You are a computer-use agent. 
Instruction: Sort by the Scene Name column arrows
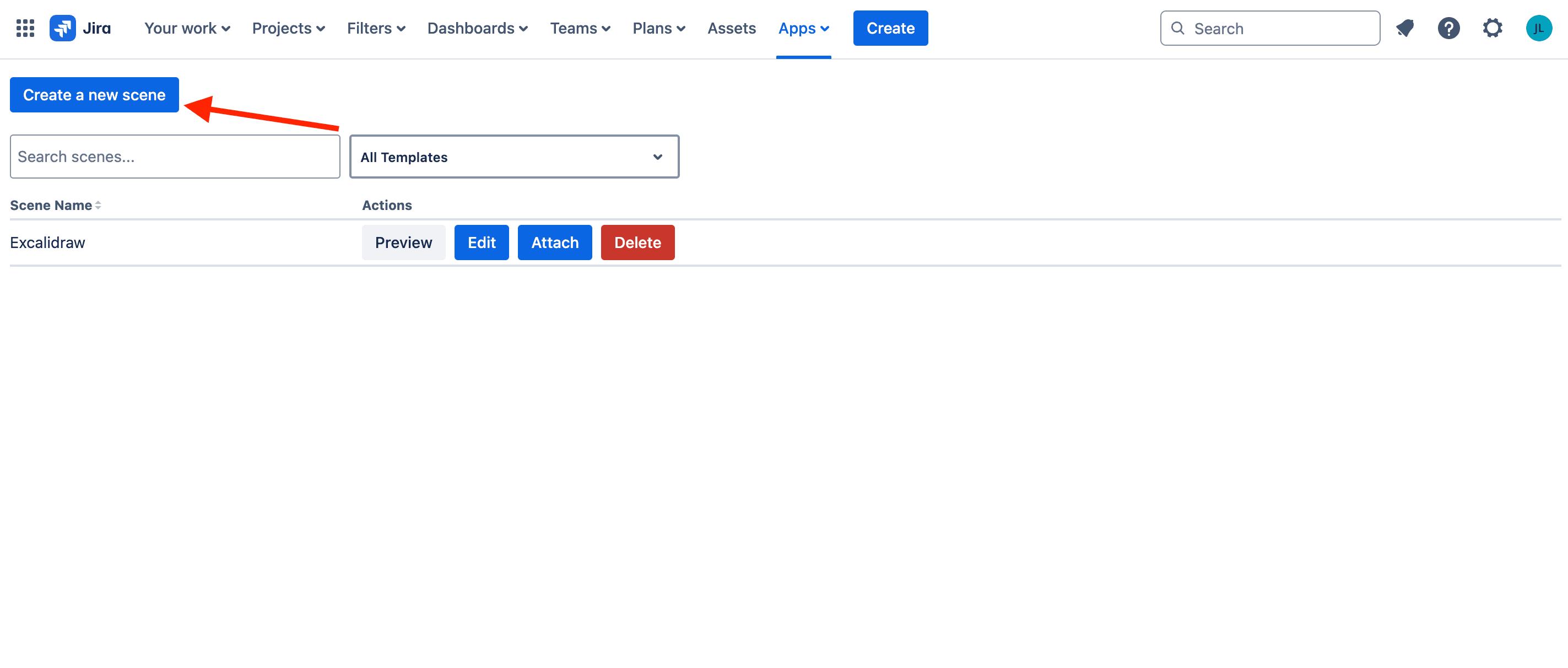(98, 205)
